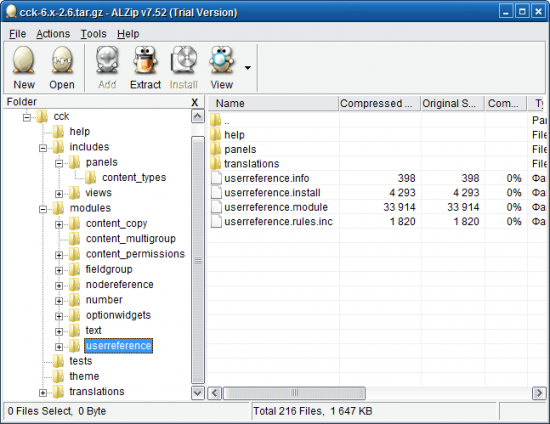Click the Open archive egg icon
Image resolution: width=550 pixels, height=424 pixels.
point(62,60)
